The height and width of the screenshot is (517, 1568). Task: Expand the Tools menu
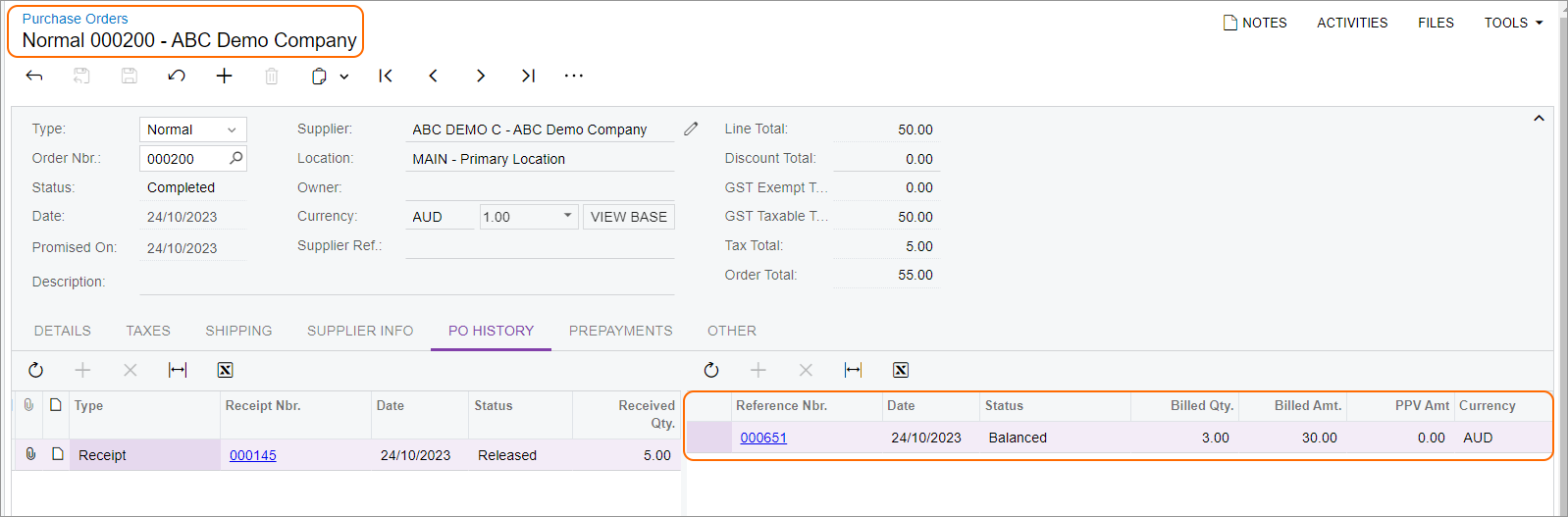pos(1513,23)
